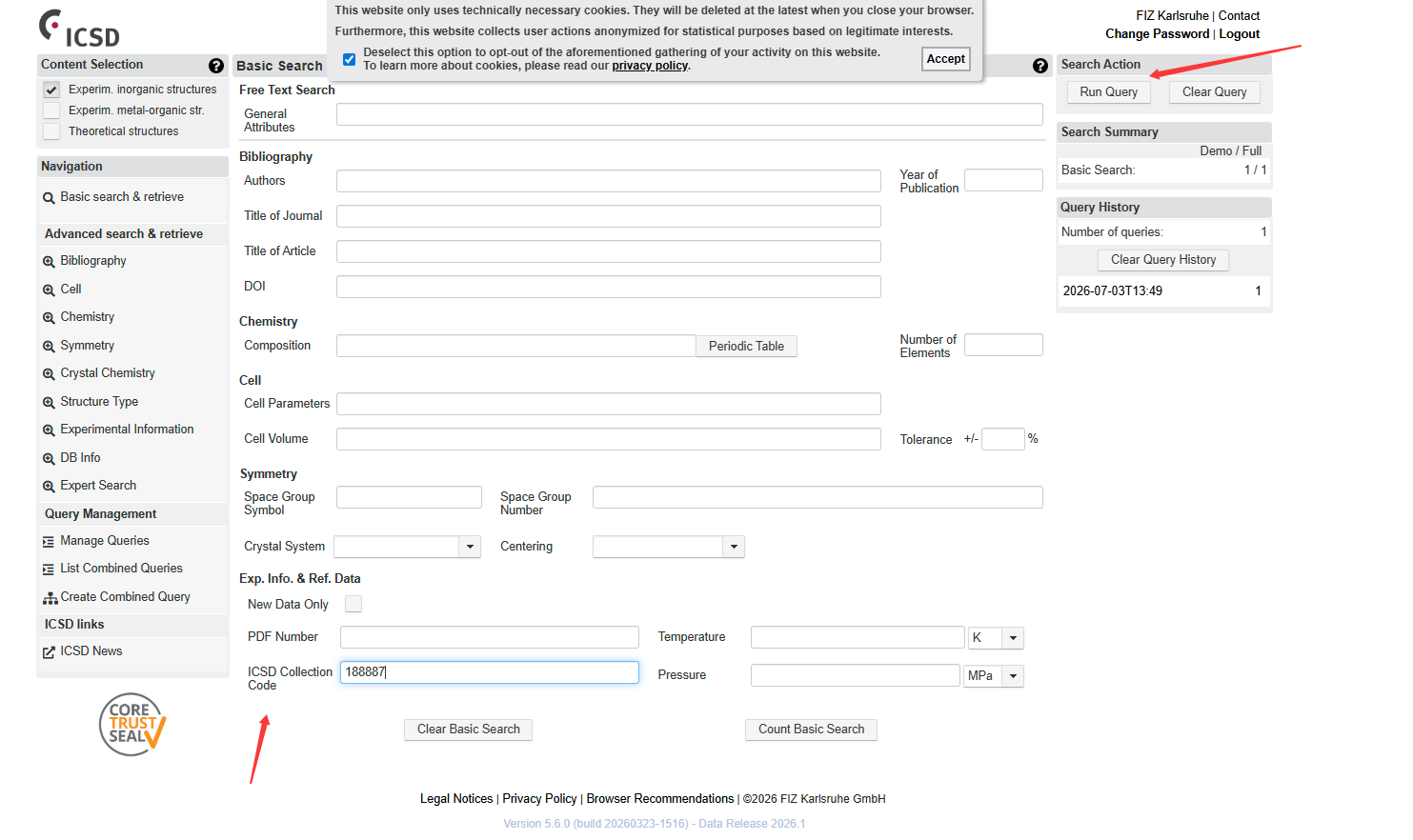
Task: Open the Periodic Table selector
Action: tap(746, 347)
